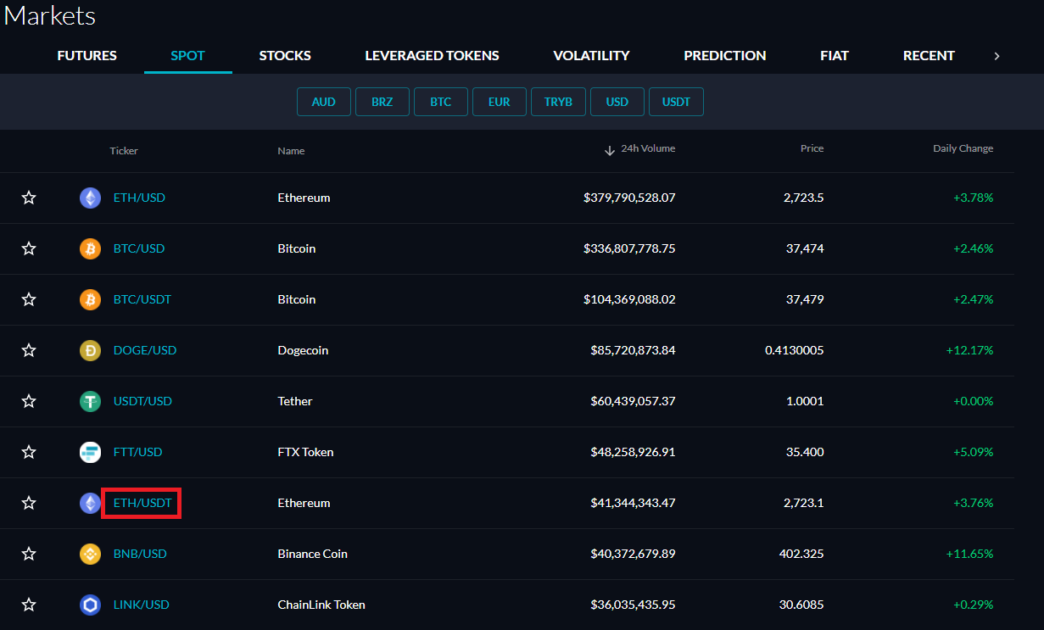Show more market tabs with right chevron

(997, 56)
